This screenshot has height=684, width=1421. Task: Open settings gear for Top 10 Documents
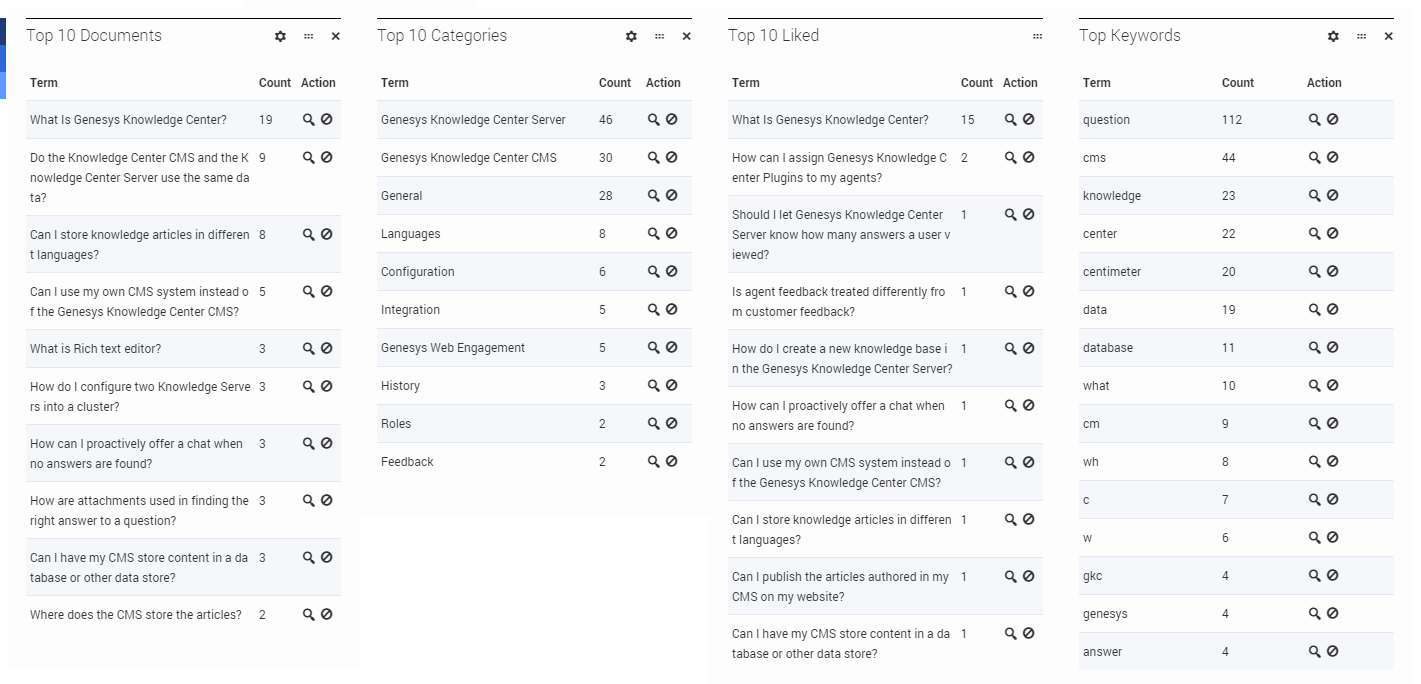pos(280,36)
